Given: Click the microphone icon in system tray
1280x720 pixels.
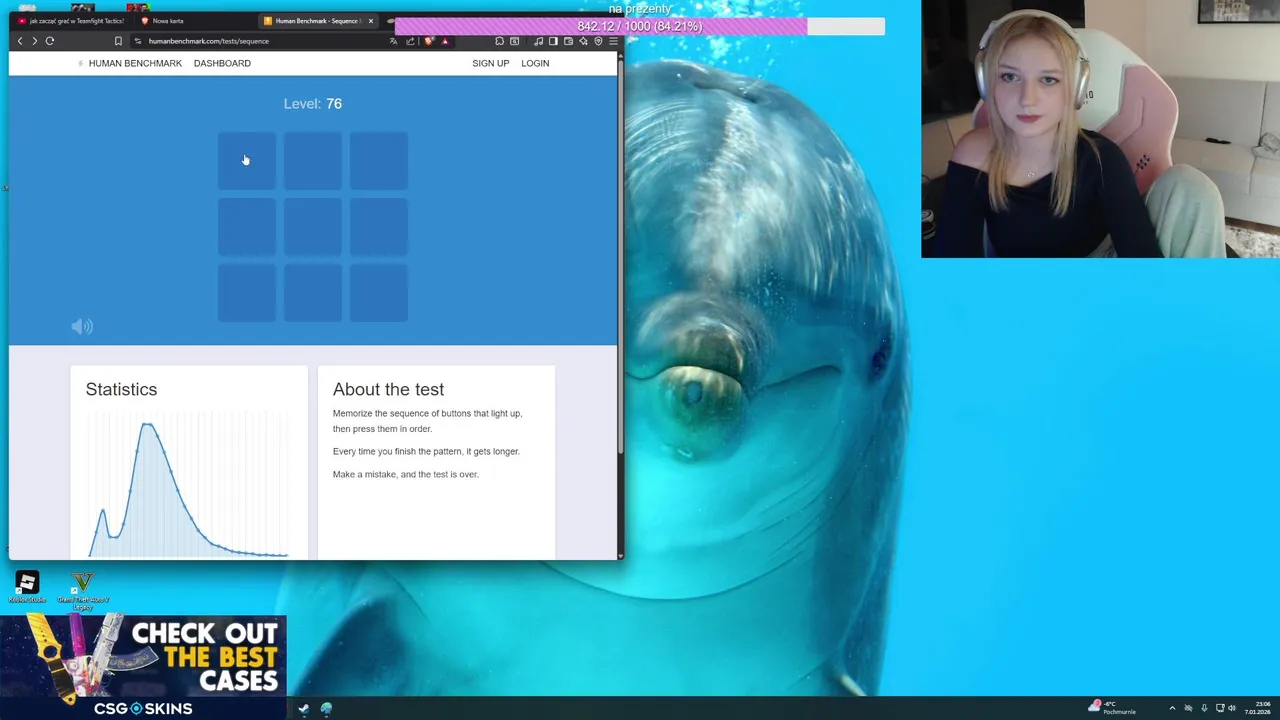Looking at the screenshot, I should (1204, 708).
